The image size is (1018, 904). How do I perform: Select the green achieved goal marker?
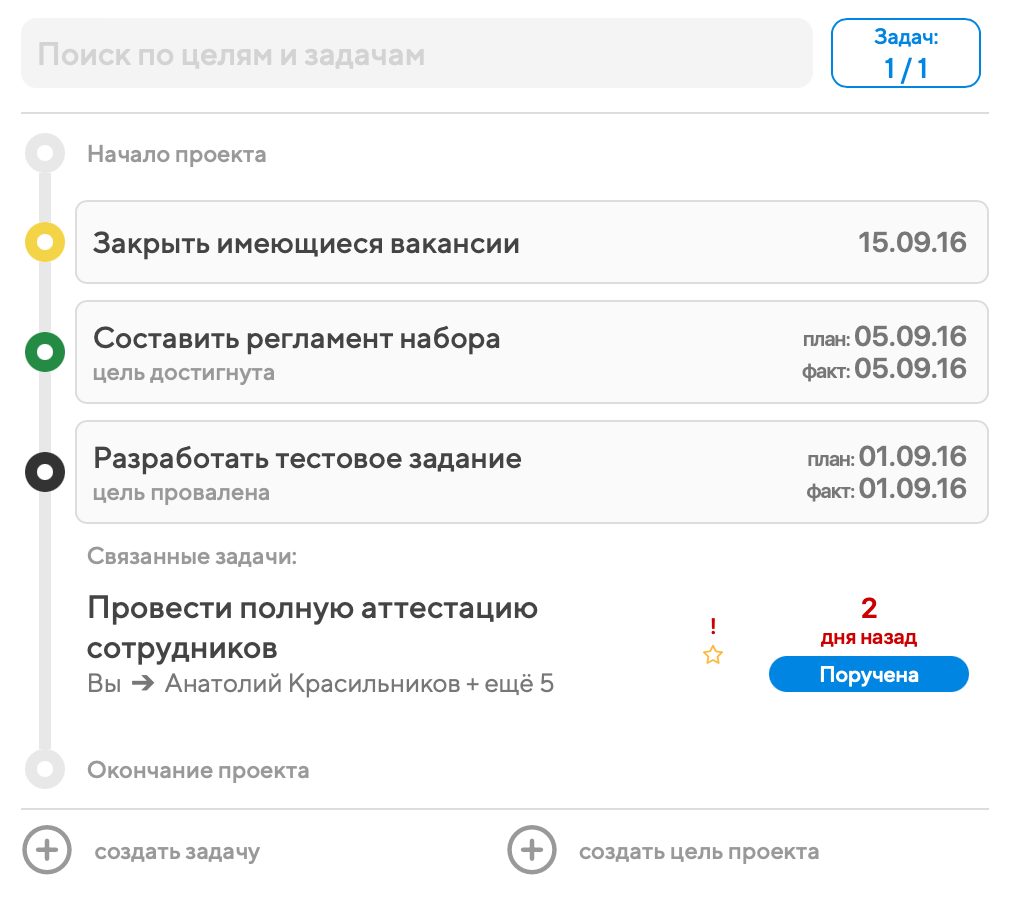[x=45, y=352]
